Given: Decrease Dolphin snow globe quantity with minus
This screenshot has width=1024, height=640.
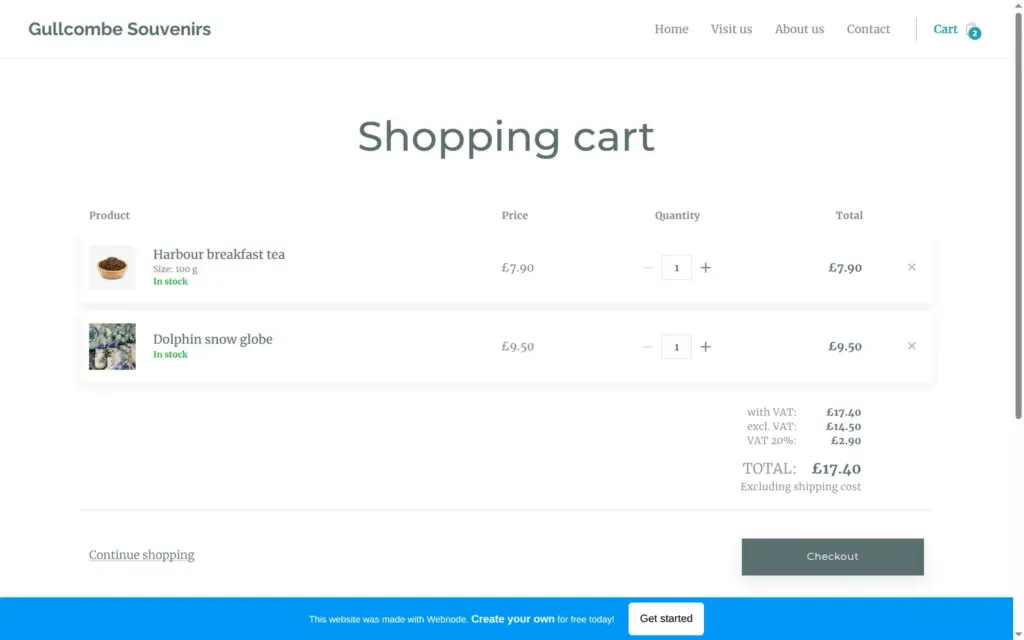Looking at the screenshot, I should tap(647, 347).
